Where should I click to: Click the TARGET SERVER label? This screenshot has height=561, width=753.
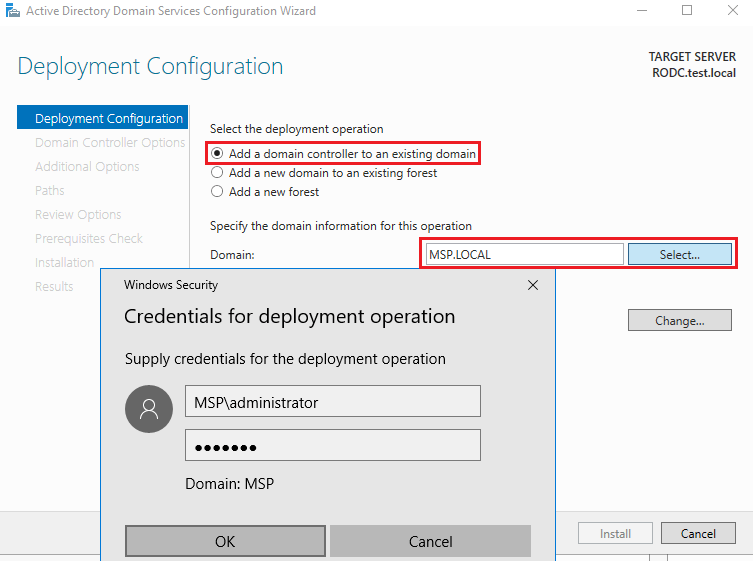tap(692, 57)
